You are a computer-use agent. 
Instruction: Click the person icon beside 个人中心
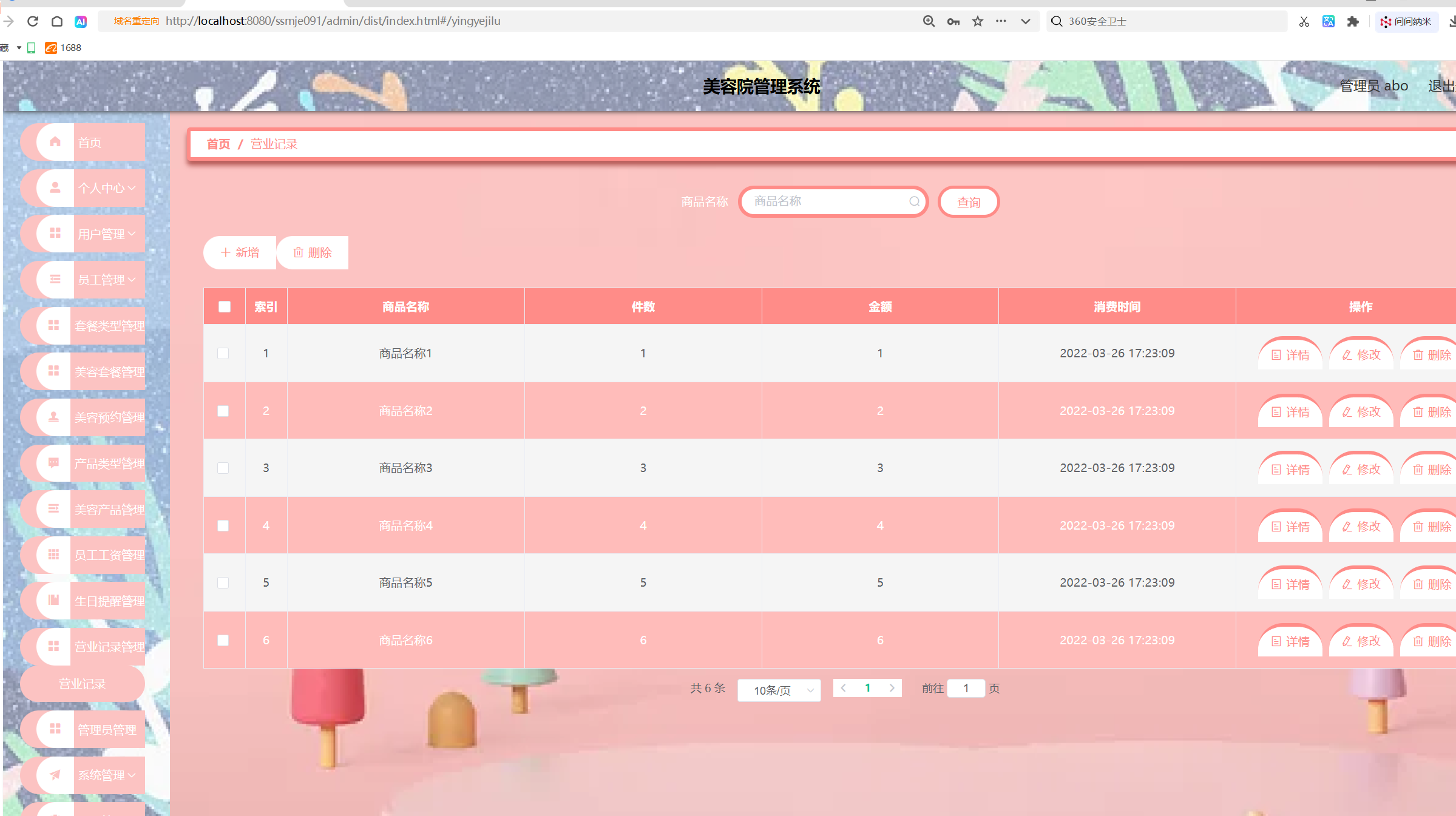pyautogui.click(x=55, y=187)
